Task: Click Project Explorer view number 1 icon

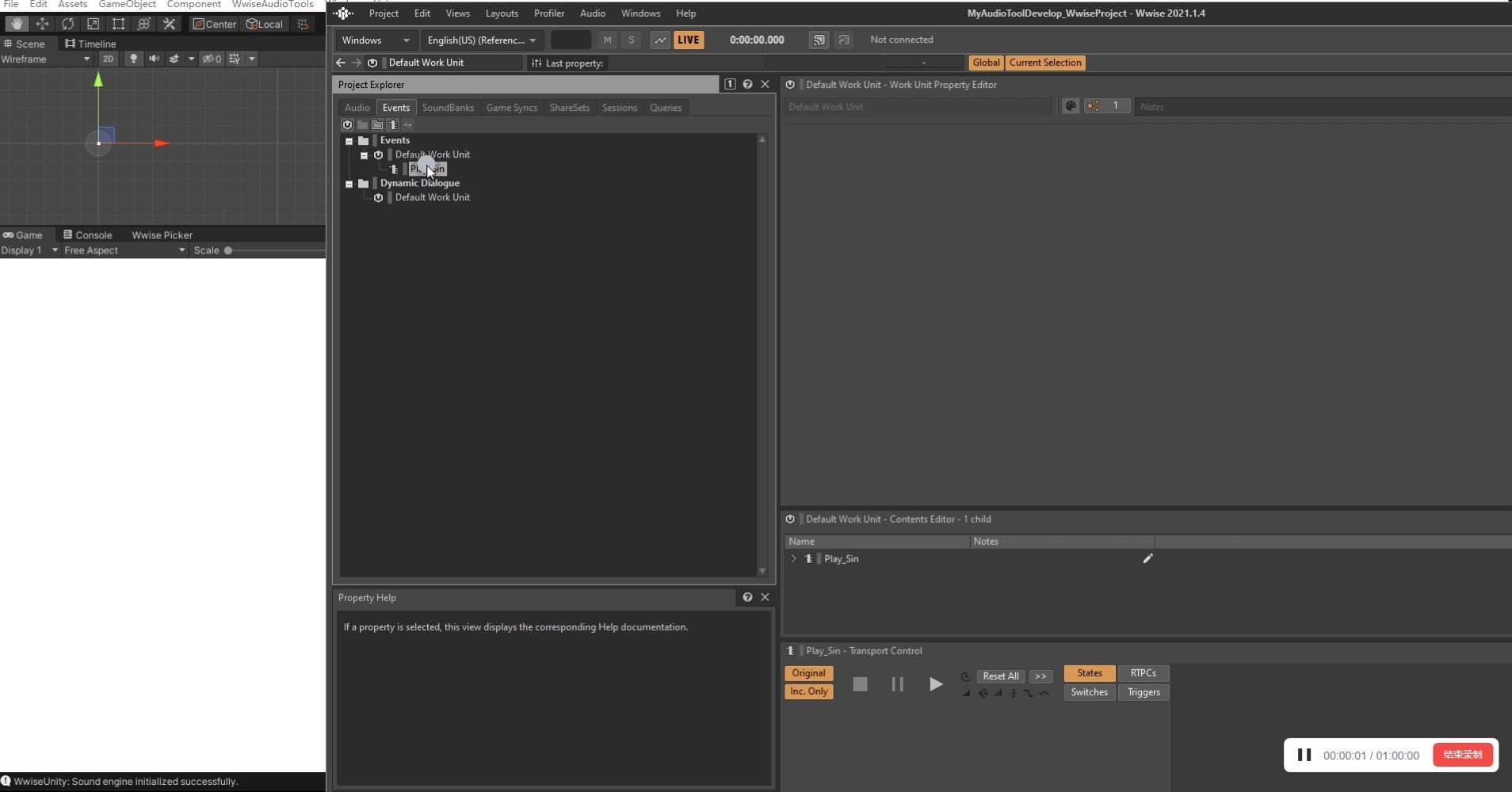Action: click(x=730, y=84)
